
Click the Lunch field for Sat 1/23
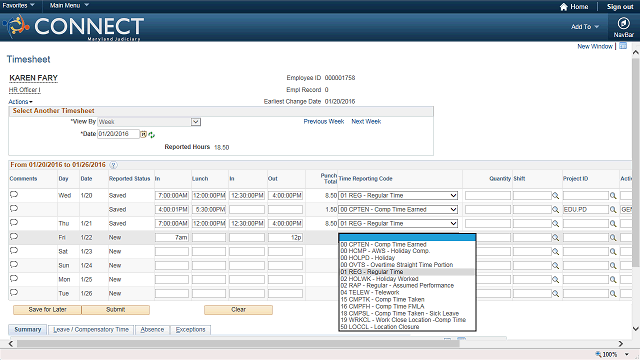coord(209,251)
